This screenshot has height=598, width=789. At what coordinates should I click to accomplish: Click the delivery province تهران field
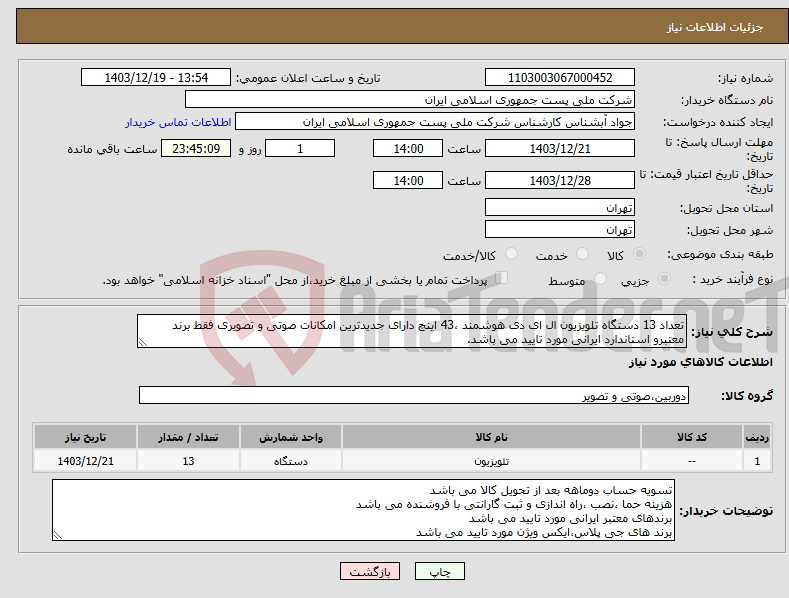click(560, 207)
